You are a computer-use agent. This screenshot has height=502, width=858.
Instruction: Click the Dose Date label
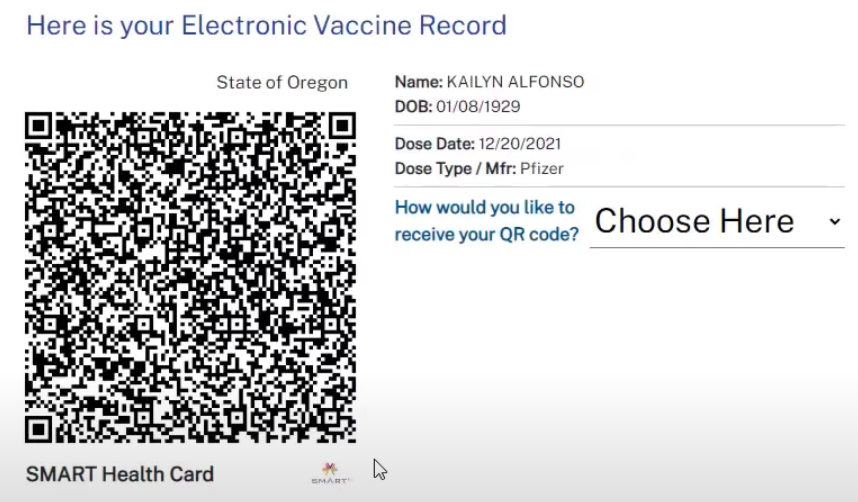point(434,144)
